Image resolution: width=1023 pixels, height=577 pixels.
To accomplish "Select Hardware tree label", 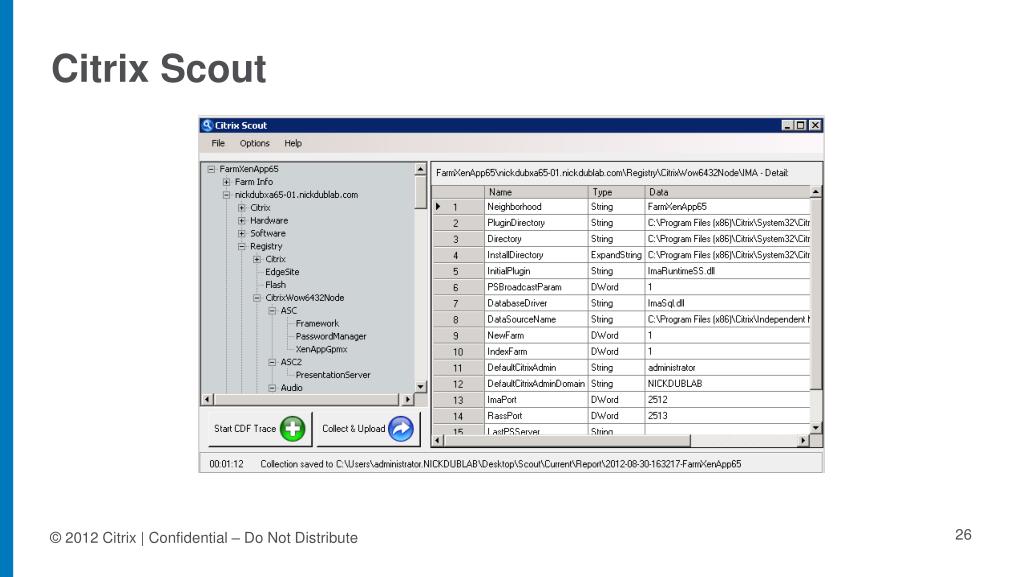I will [x=269, y=221].
